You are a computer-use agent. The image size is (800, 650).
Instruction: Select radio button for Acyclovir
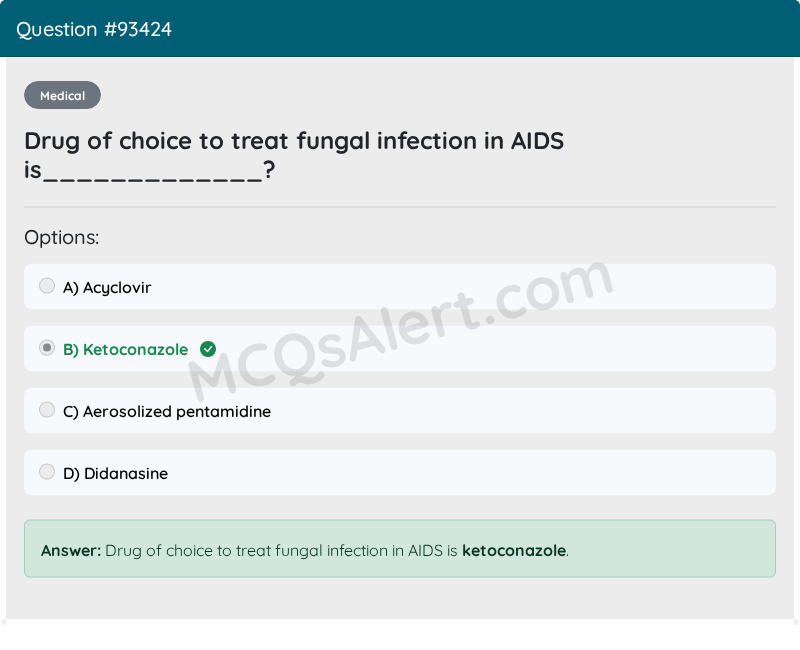(x=47, y=286)
